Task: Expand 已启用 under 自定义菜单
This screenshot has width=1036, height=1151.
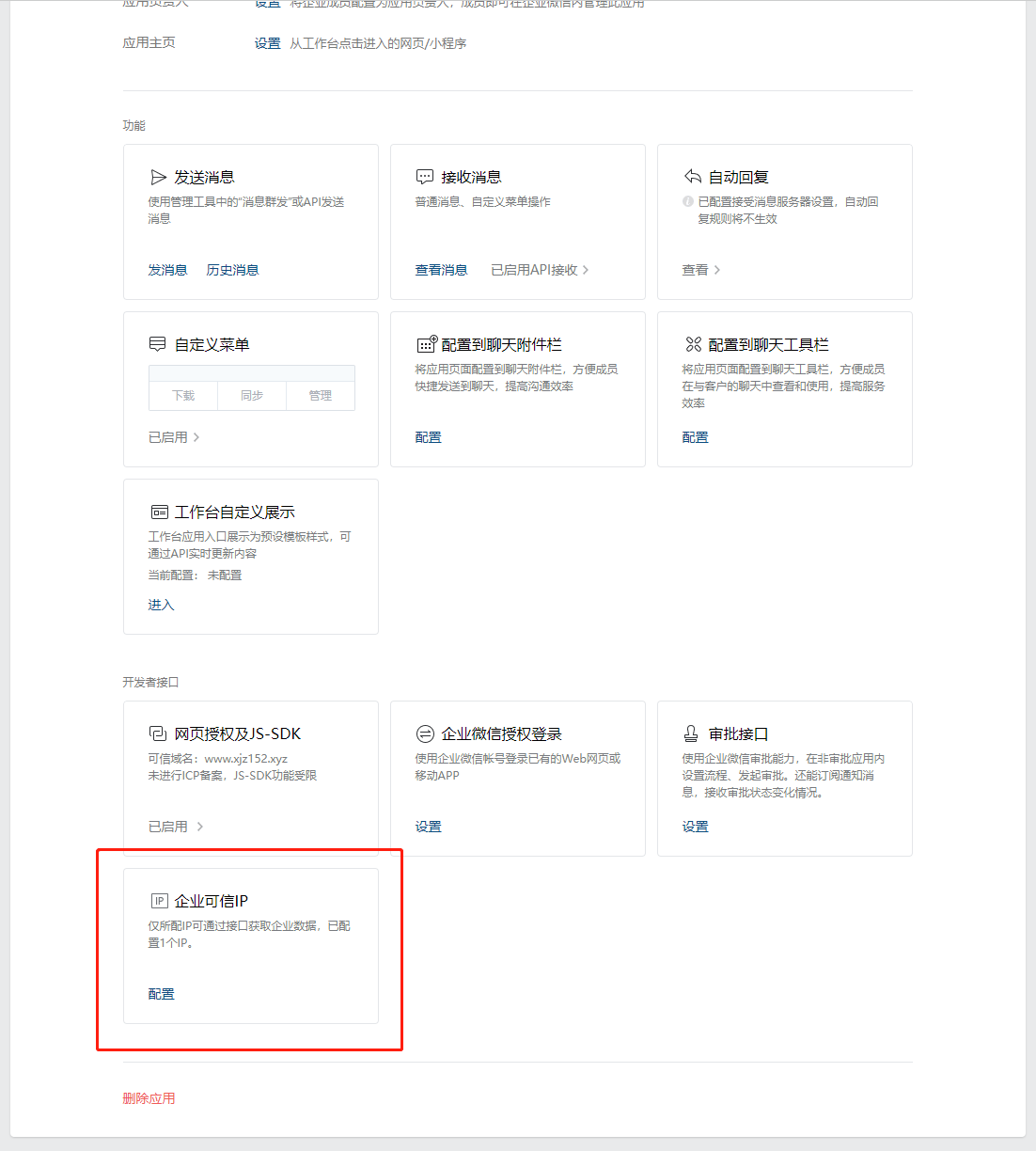Action: click(x=174, y=437)
